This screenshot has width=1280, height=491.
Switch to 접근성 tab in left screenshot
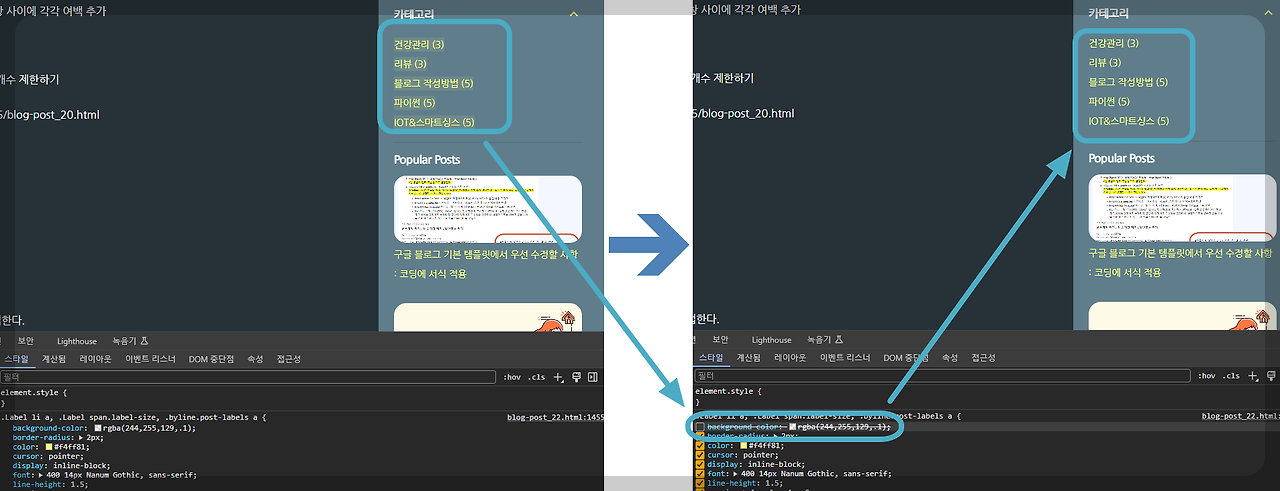click(x=288, y=359)
